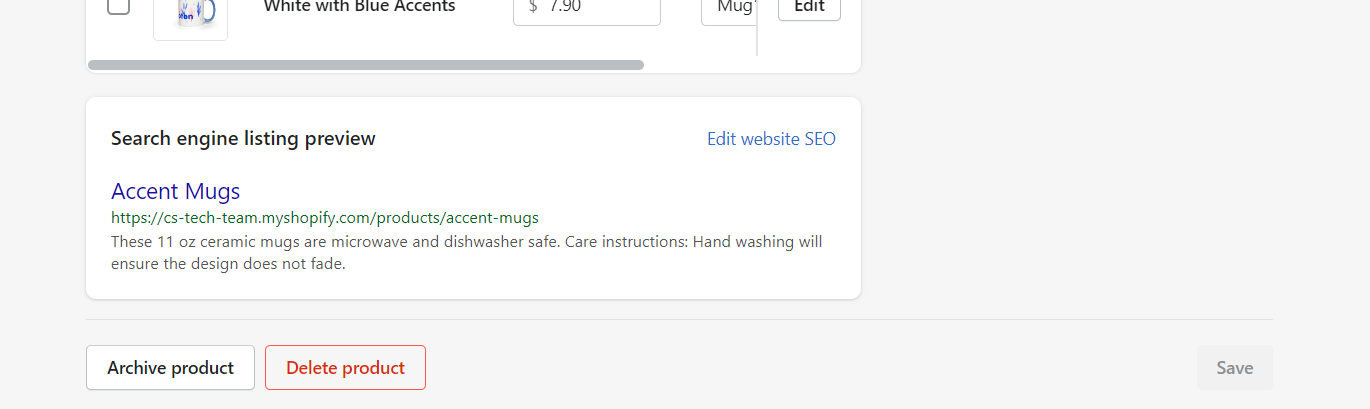Screen dimensions: 1370x409
Task: Click the Save button
Action: (x=1234, y=368)
